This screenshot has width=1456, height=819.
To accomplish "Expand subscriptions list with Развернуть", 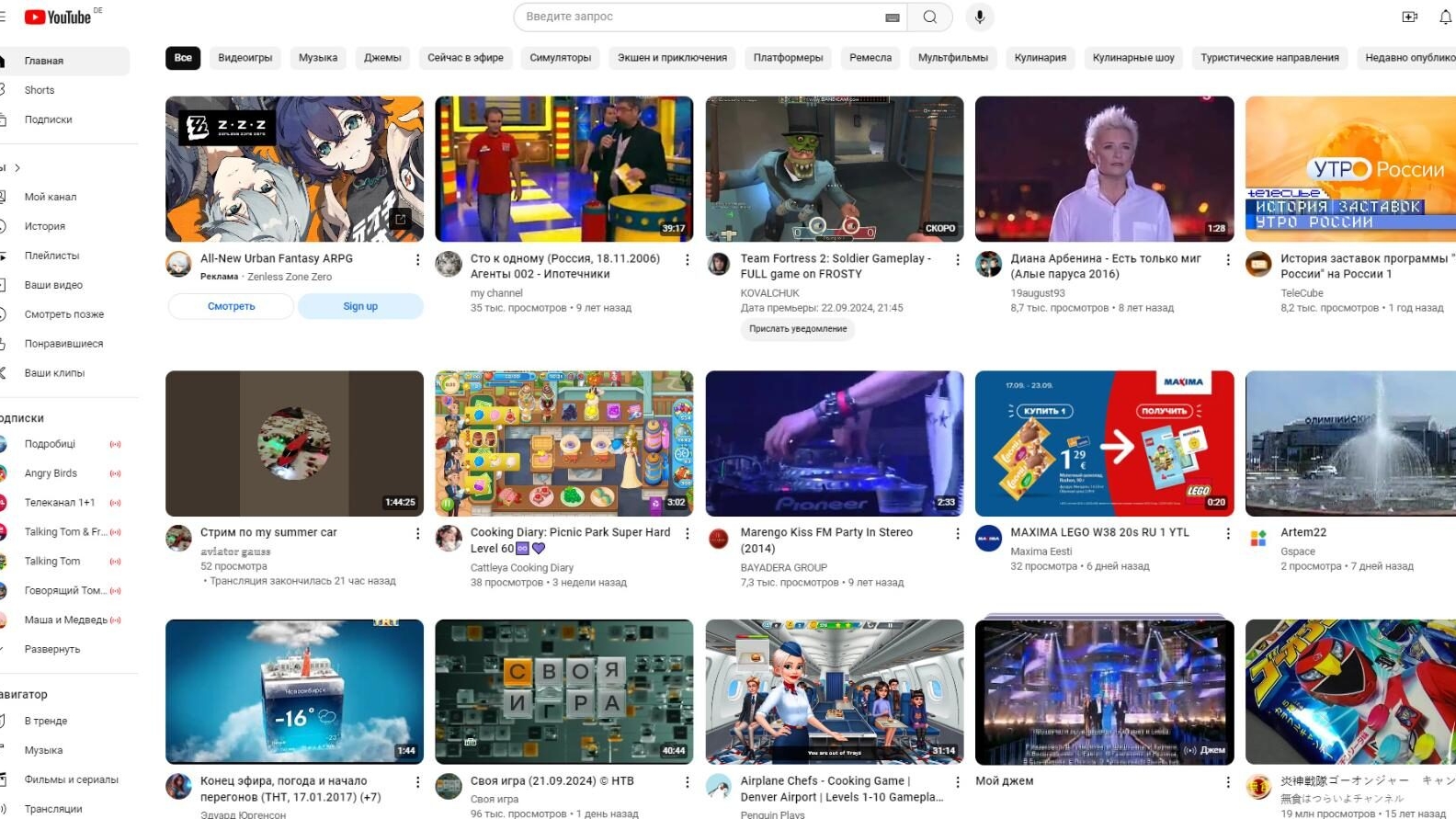I will point(52,649).
